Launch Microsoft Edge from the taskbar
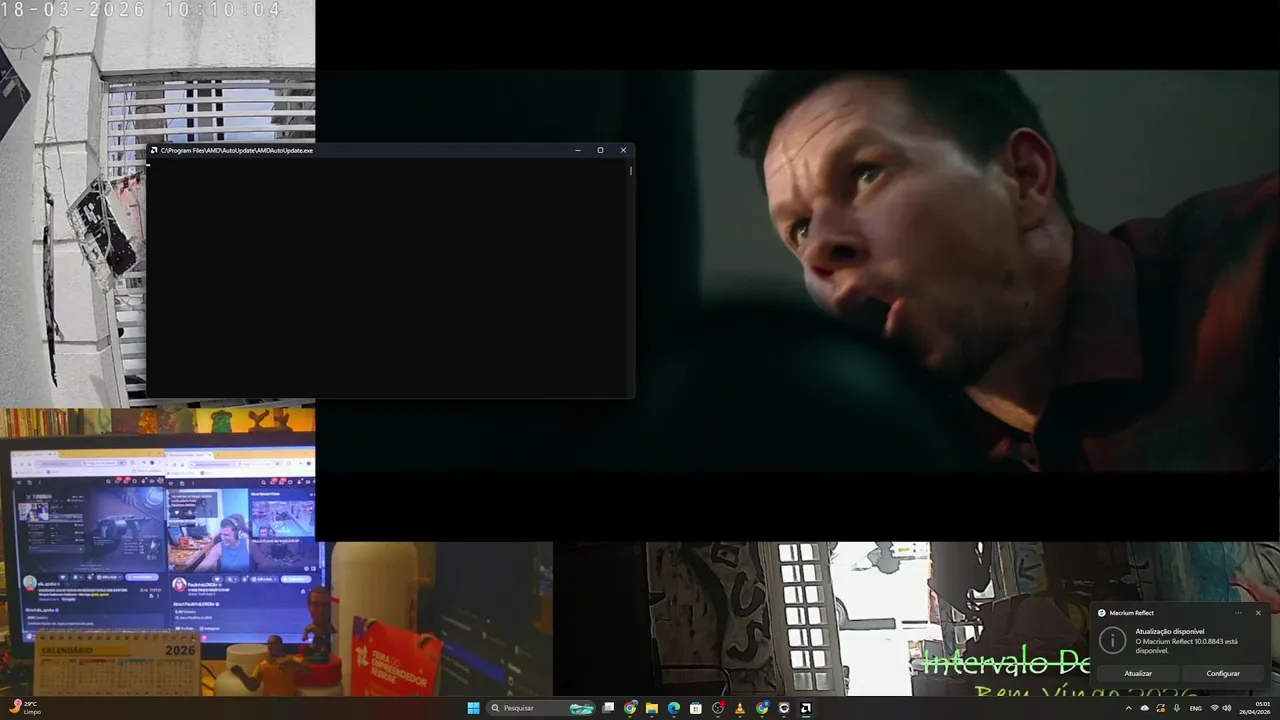Viewport: 1280px width, 720px height. pos(674,708)
